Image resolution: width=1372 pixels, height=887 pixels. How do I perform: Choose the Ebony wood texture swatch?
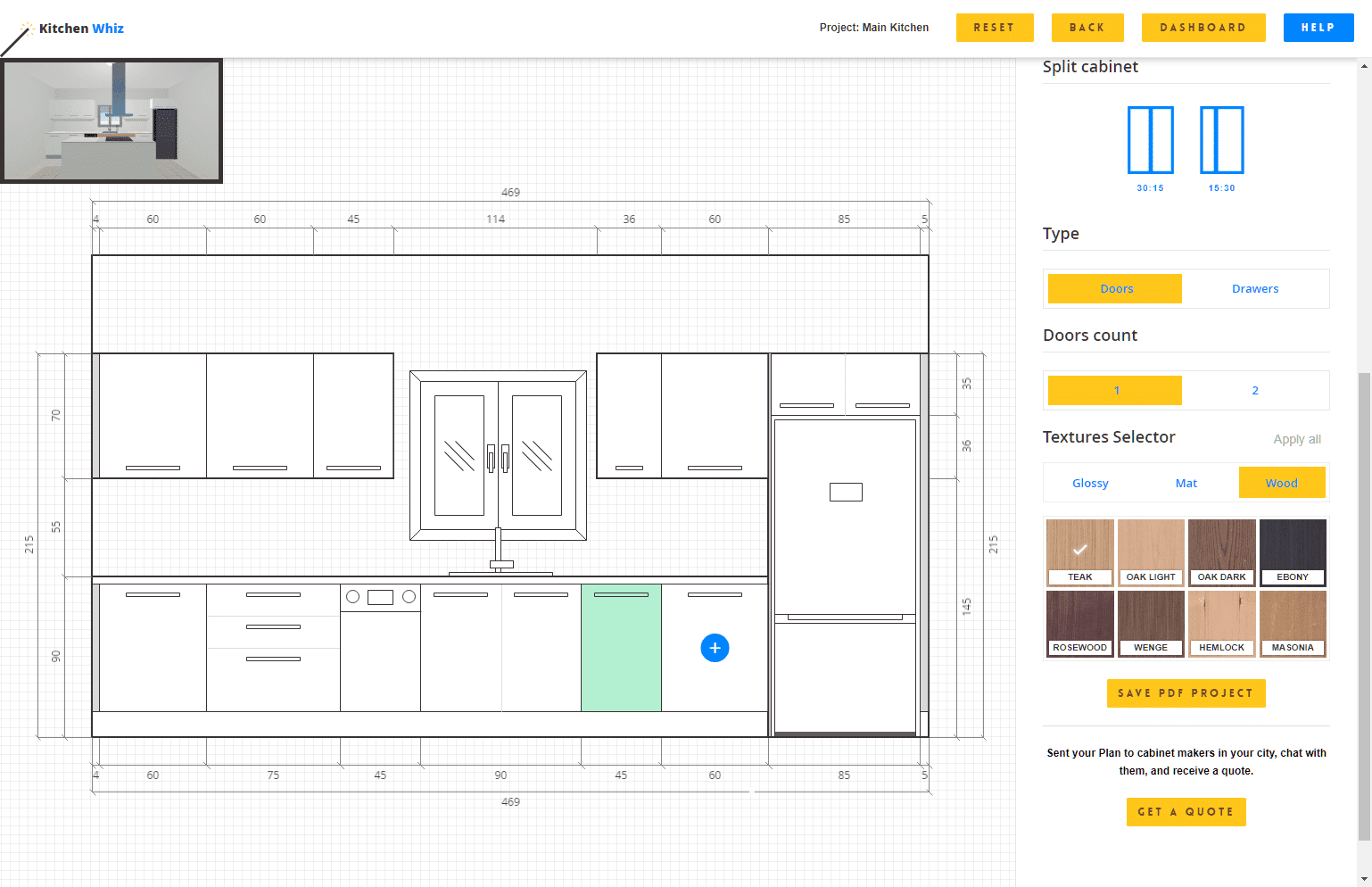1292,552
